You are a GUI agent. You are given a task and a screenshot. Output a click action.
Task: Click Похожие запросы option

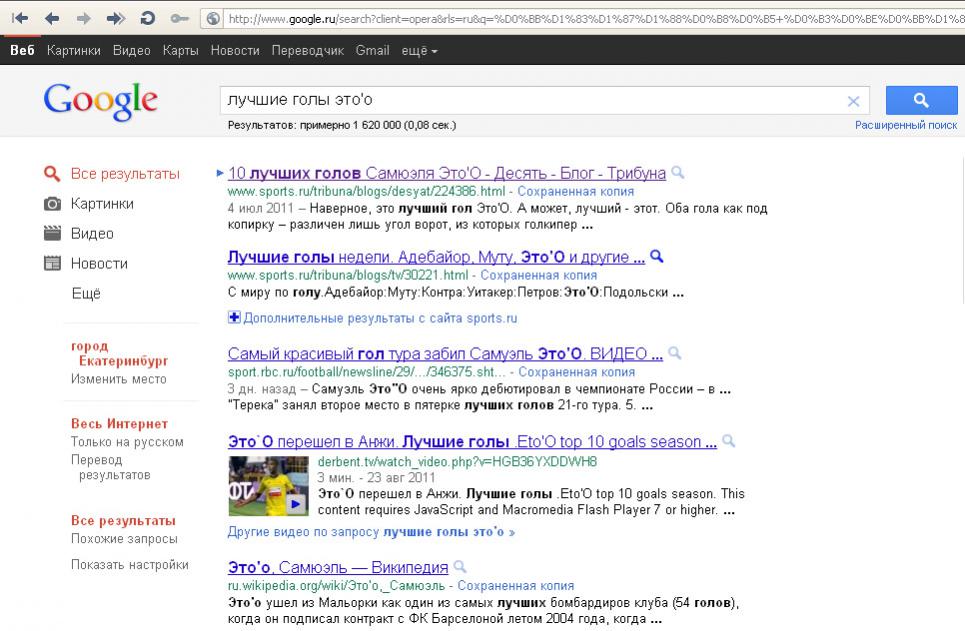pos(124,539)
